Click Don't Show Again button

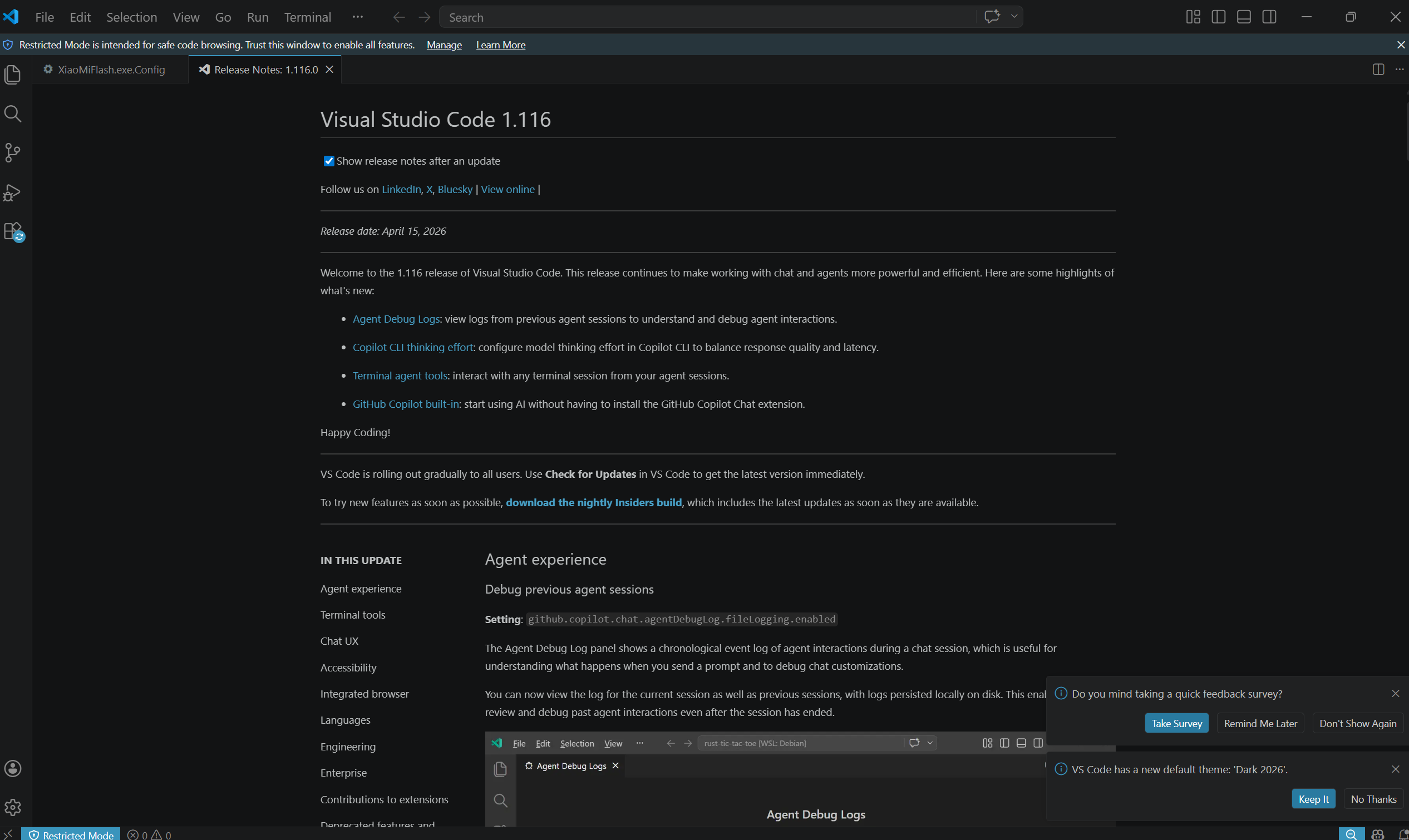[1357, 723]
